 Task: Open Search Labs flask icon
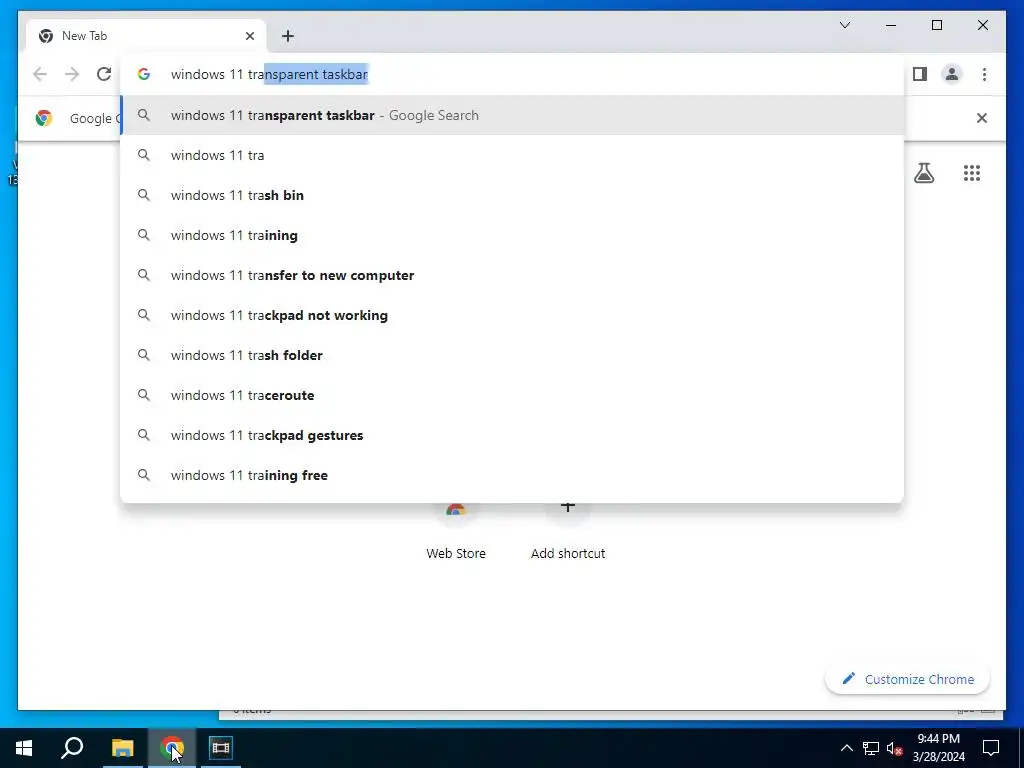pos(923,173)
